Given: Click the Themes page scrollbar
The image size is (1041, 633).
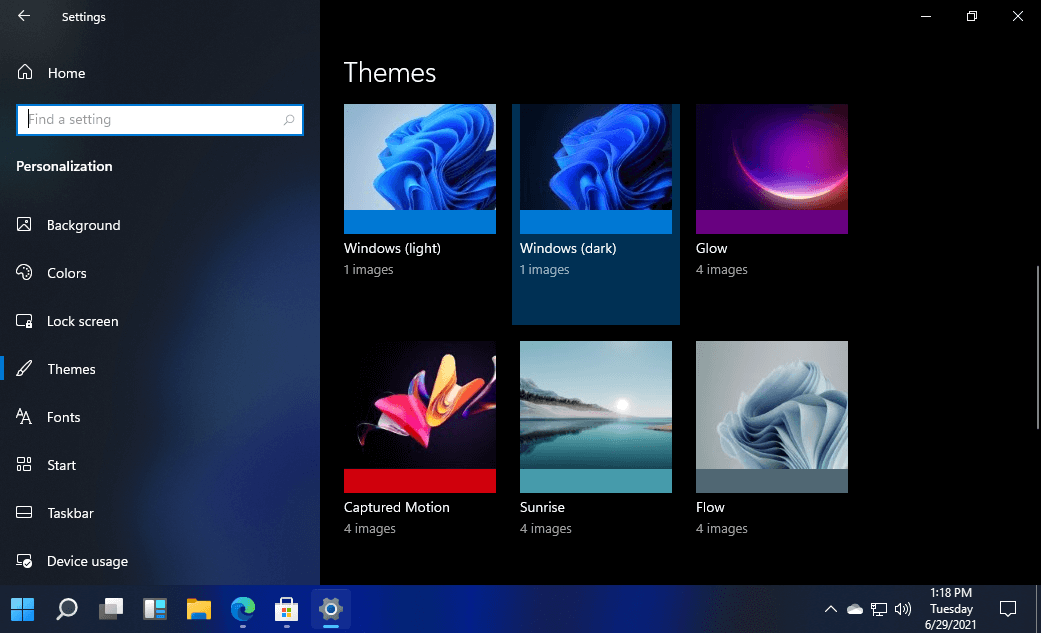Looking at the screenshot, I should (1038, 347).
